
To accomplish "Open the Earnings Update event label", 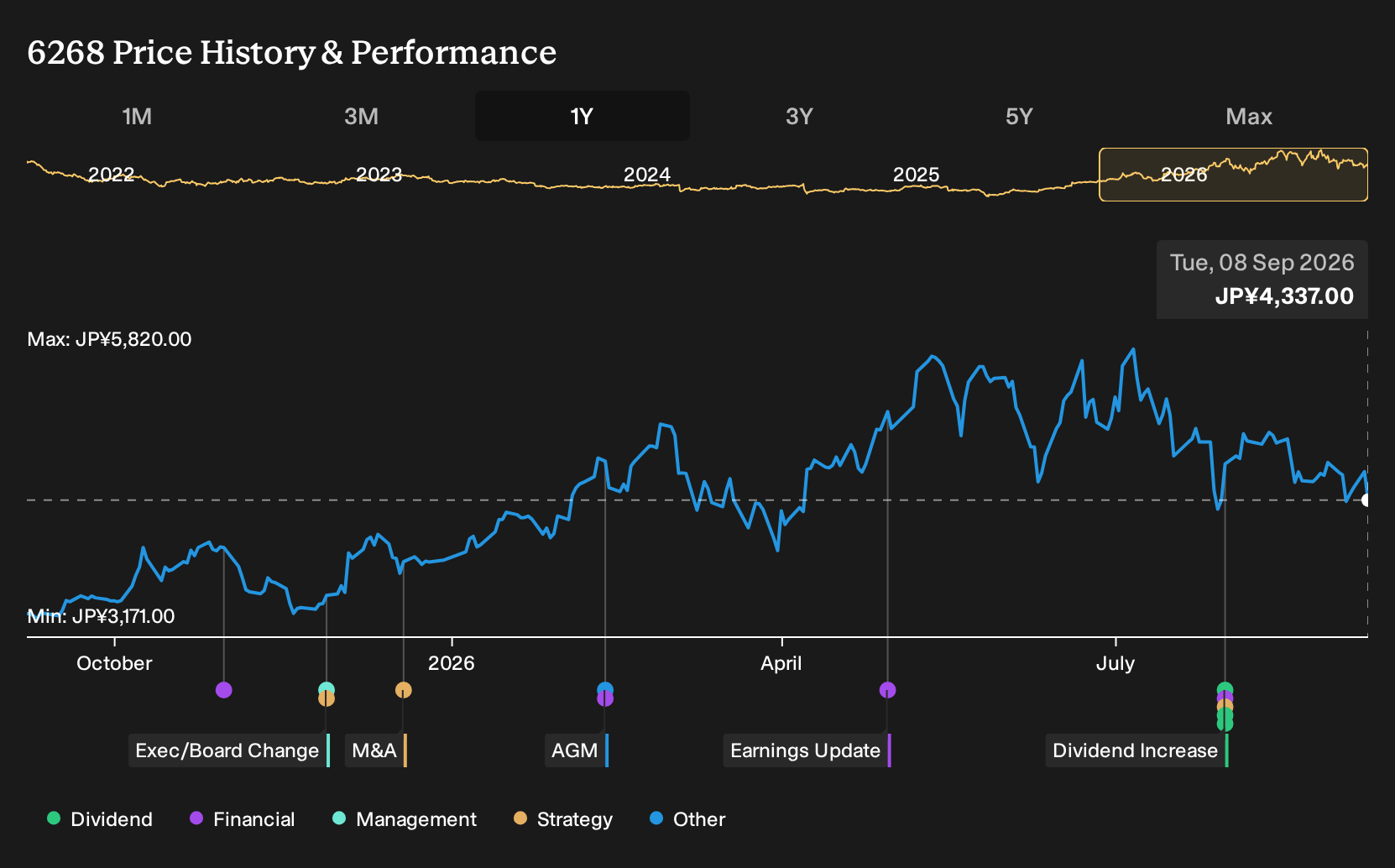I will click(807, 750).
